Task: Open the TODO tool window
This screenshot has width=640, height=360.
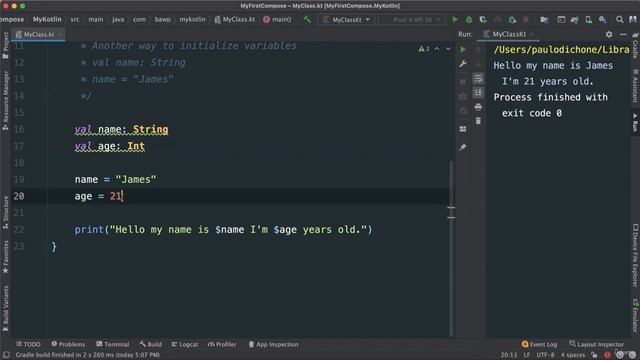Action: [28, 344]
